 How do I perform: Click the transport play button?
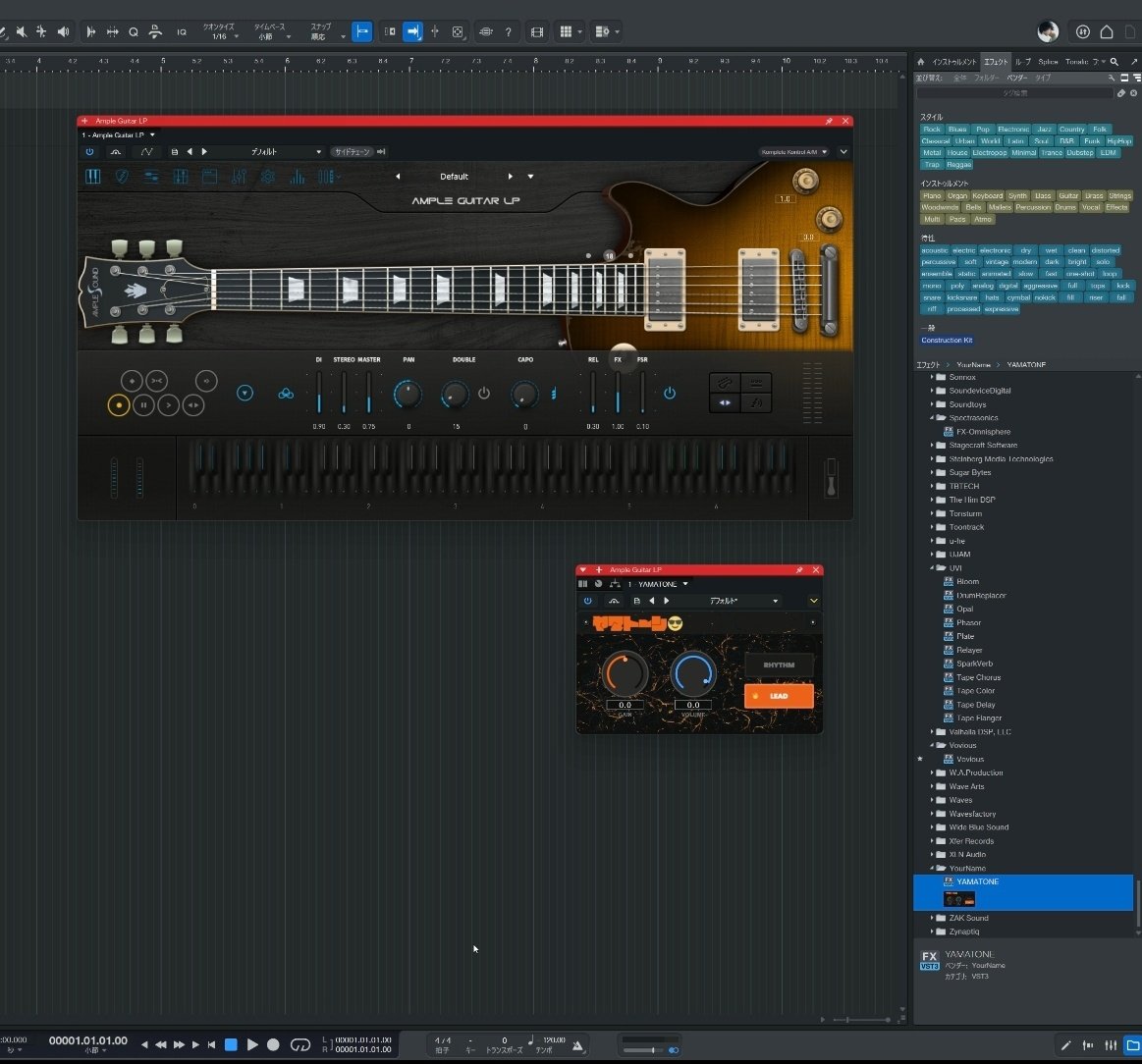click(252, 1045)
